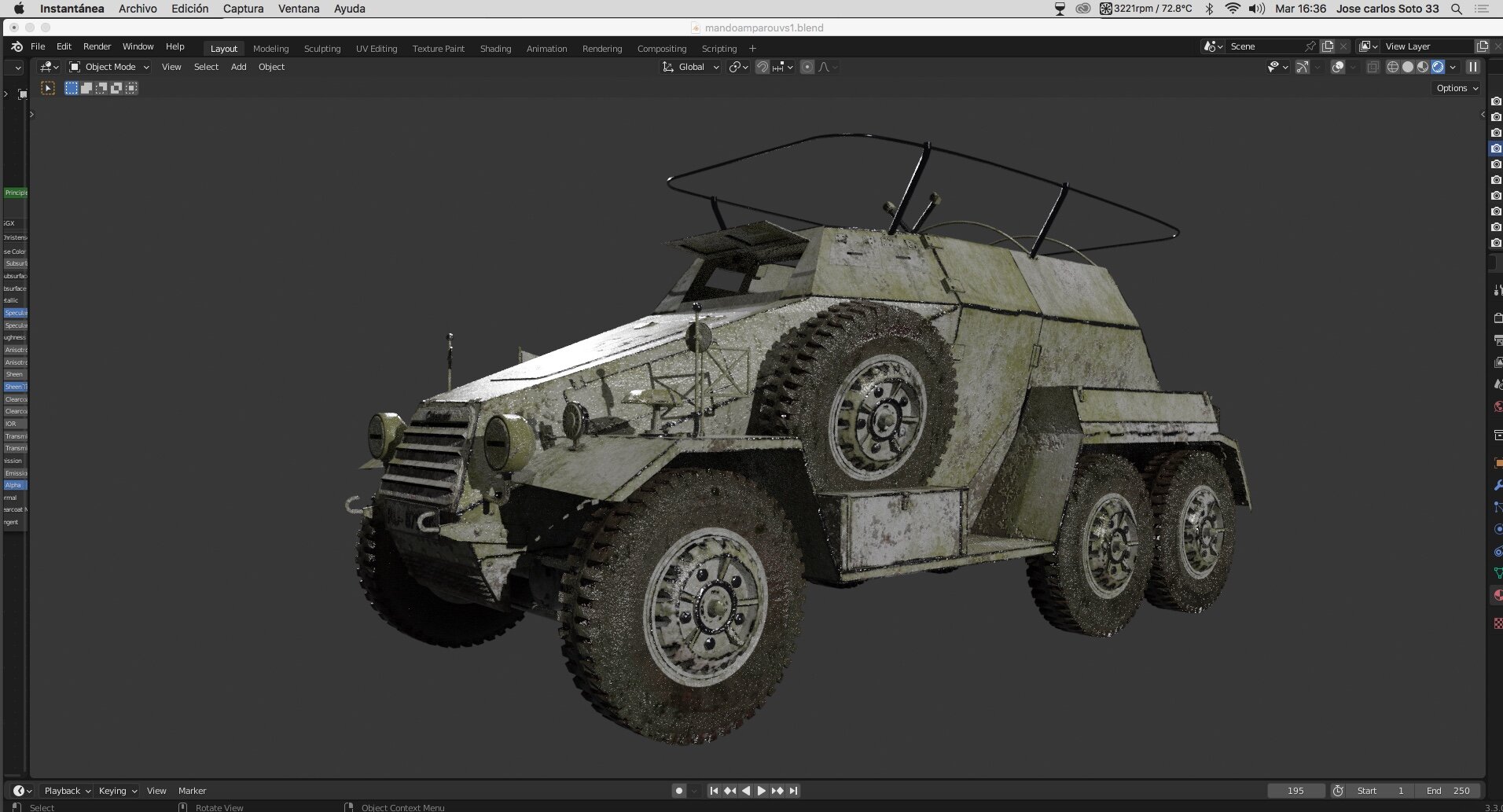Open the timeline Marker menu
The width and height of the screenshot is (1503, 812).
[192, 791]
